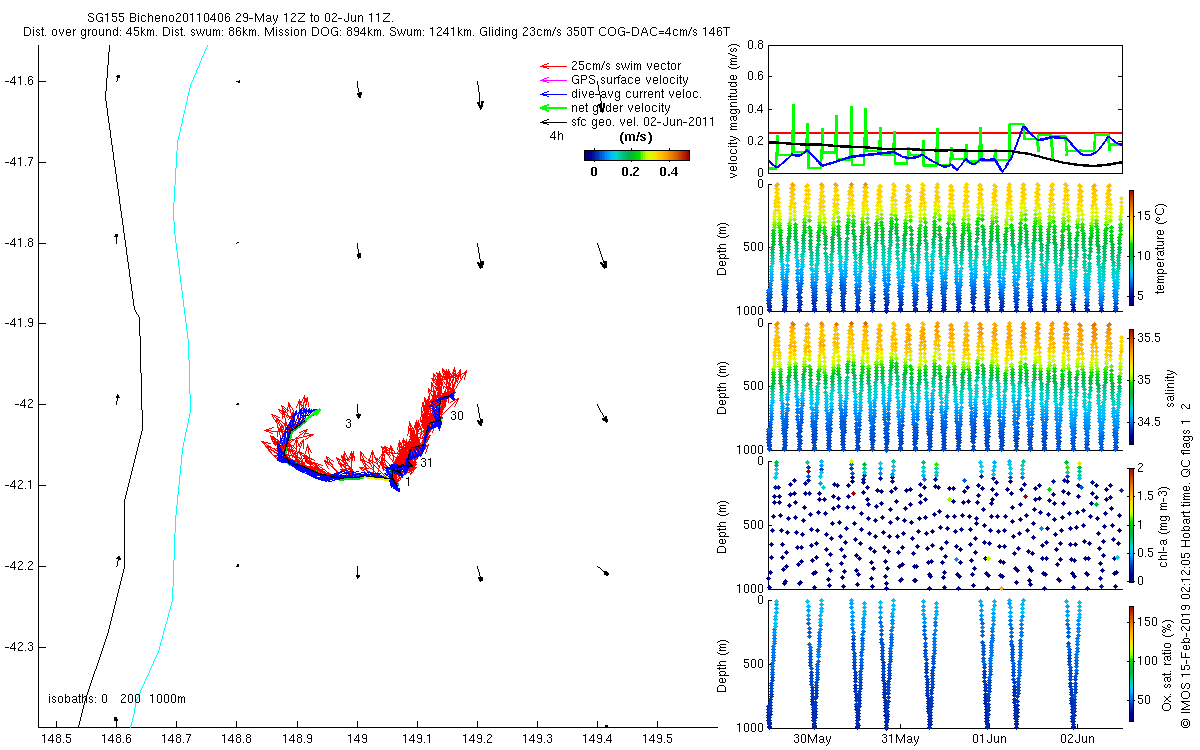This screenshot has width=1200, height=750.
Task: Select the '25cm/s swim vector' legend label
Action: (x=626, y=66)
